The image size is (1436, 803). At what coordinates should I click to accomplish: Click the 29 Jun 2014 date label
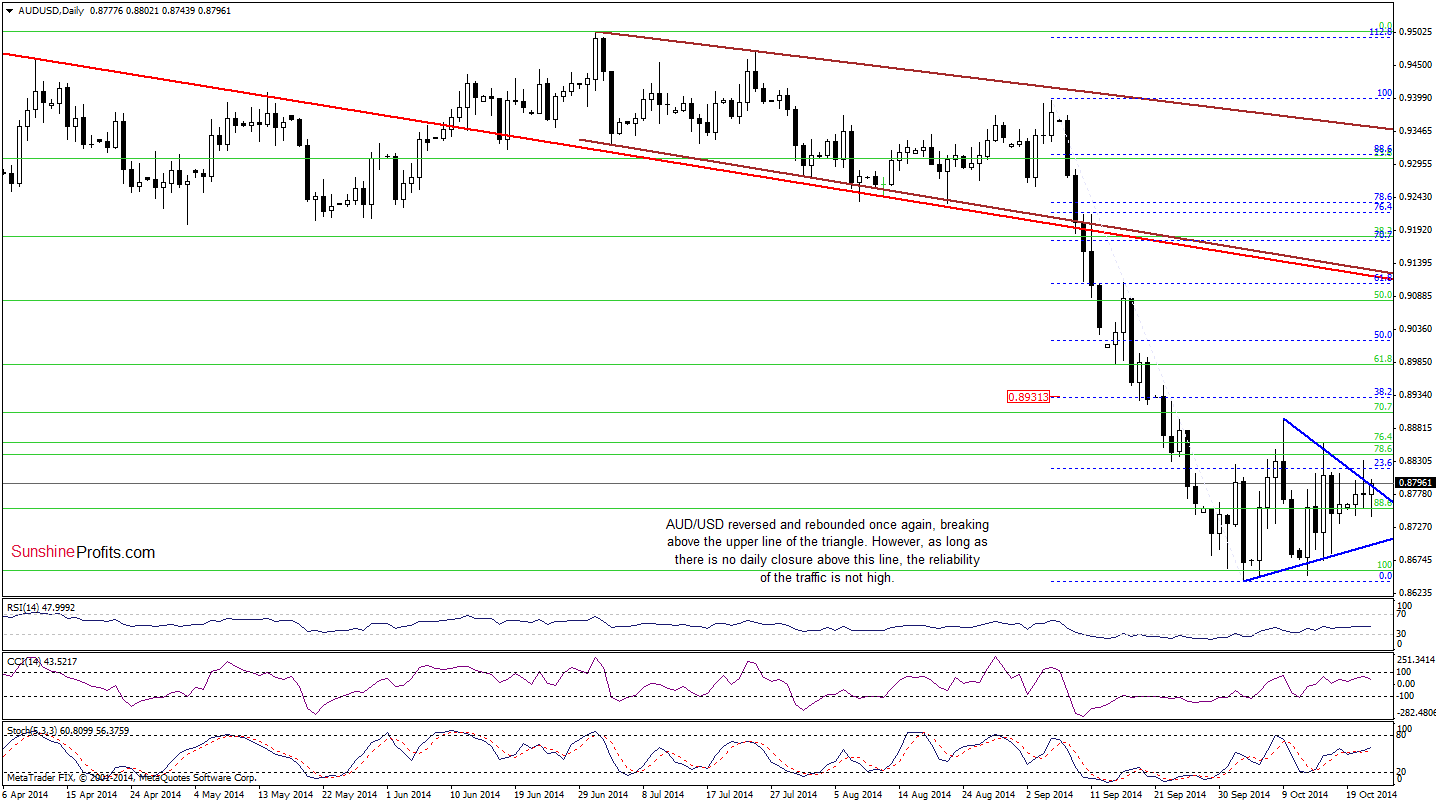pos(604,794)
